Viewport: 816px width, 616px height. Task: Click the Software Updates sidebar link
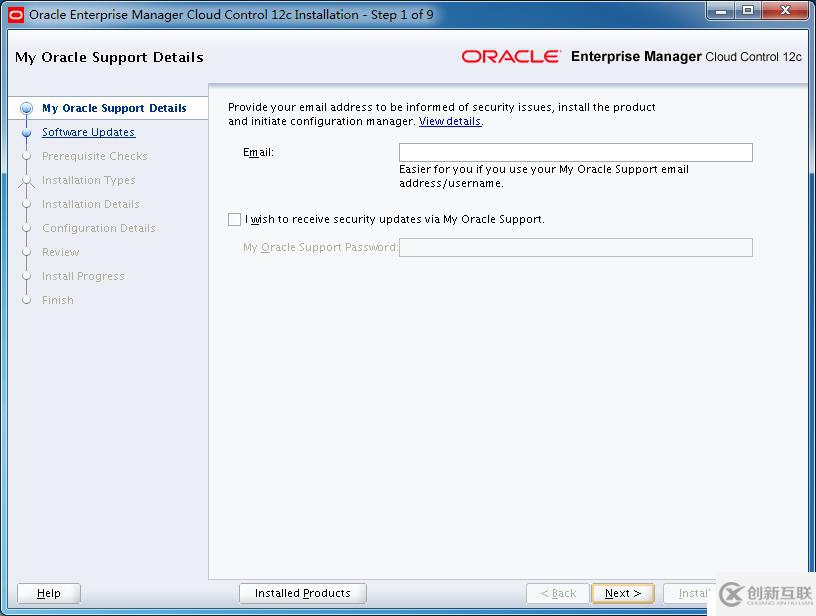88,132
